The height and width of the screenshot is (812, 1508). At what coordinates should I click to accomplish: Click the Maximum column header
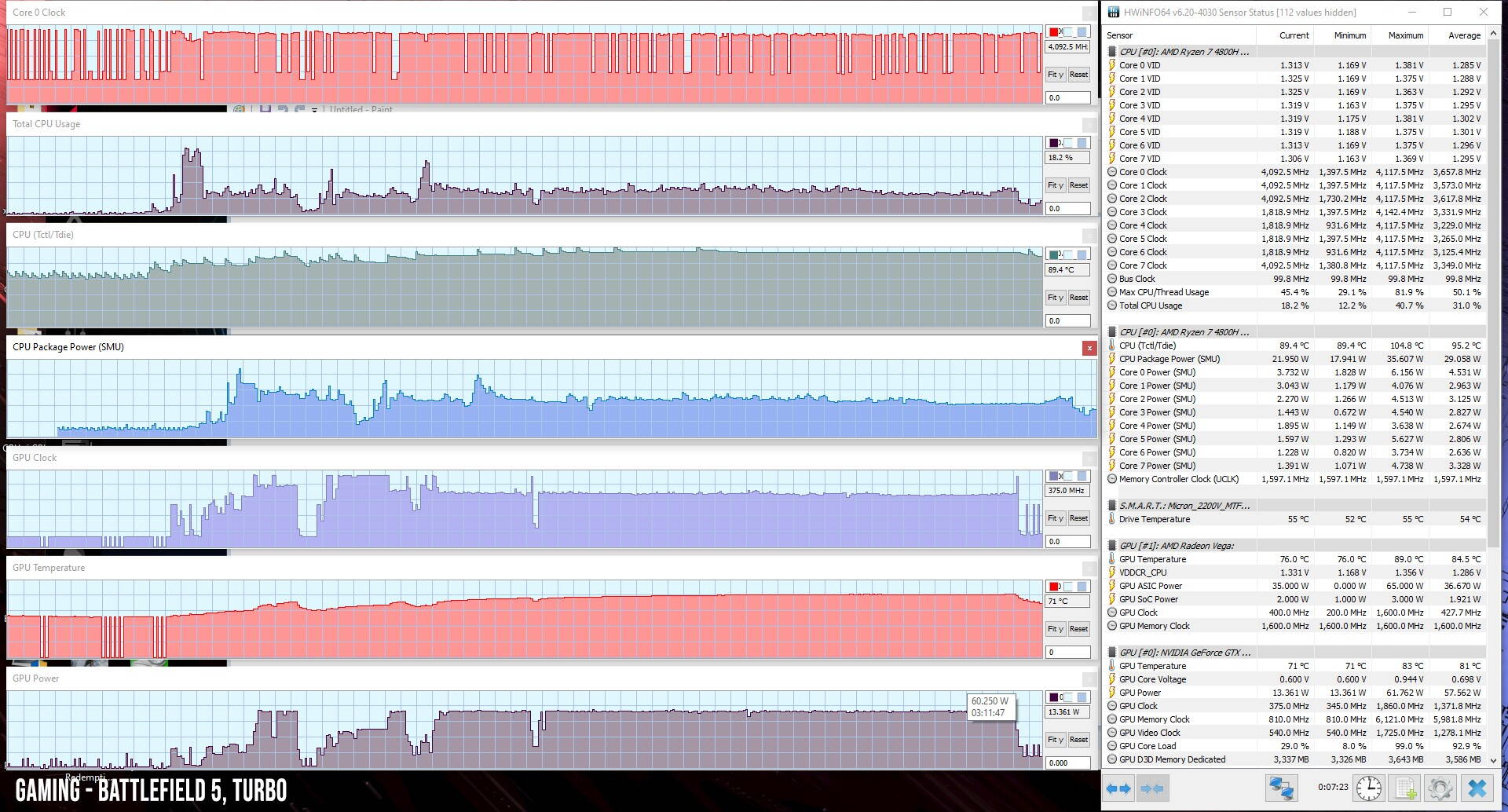point(1405,35)
